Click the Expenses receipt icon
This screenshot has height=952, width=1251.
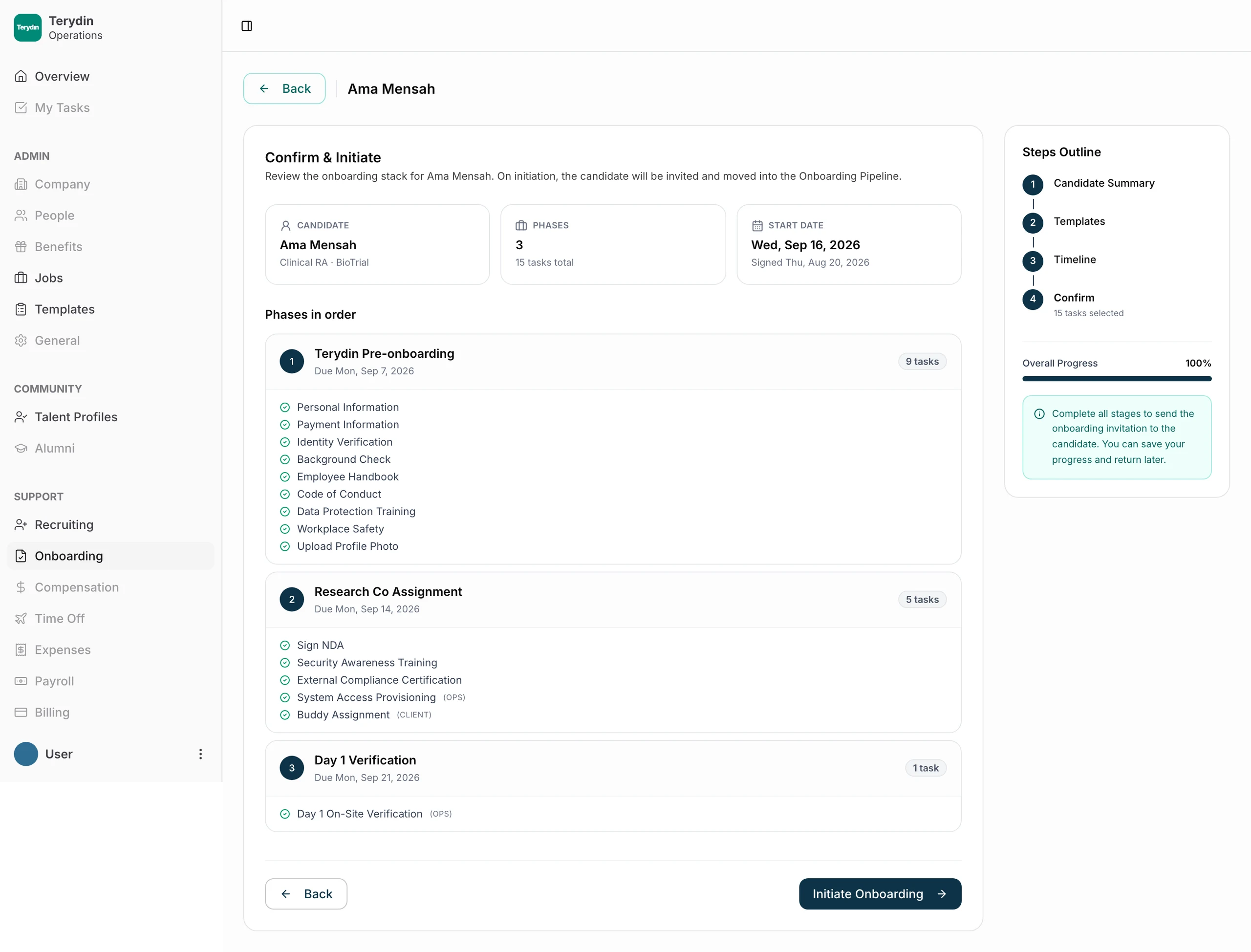click(21, 650)
